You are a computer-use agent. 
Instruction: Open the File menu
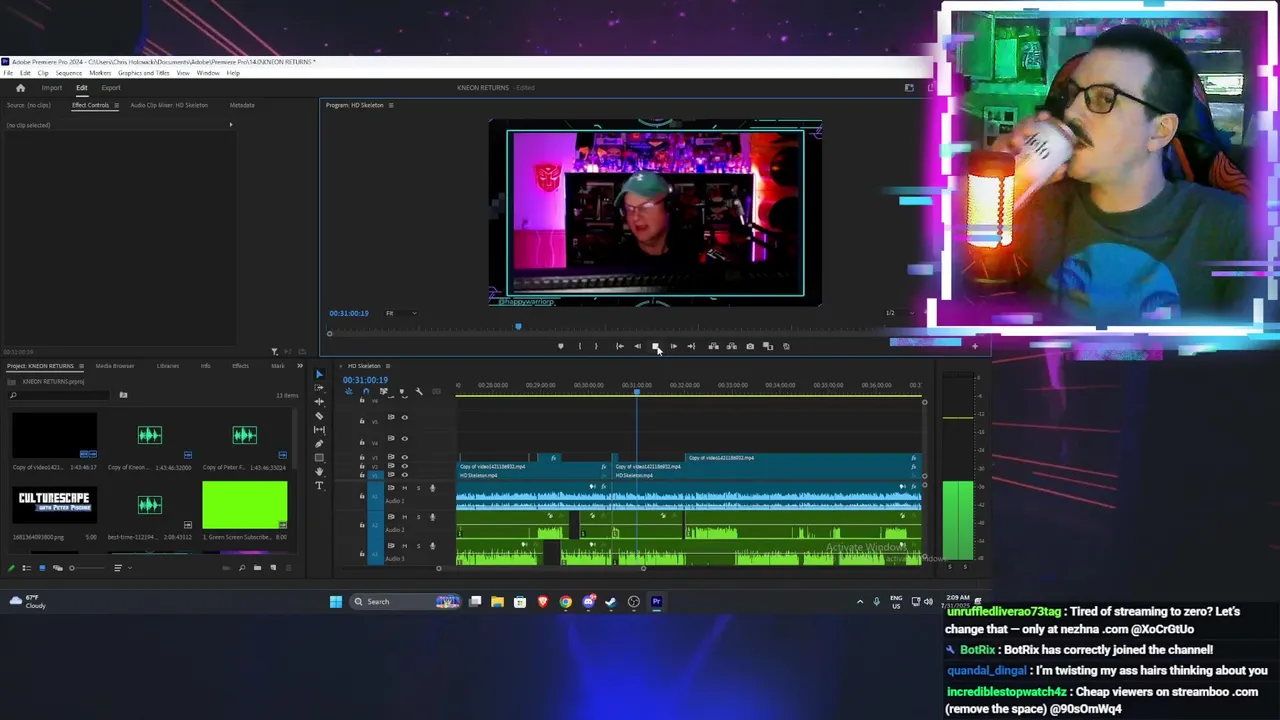point(8,73)
